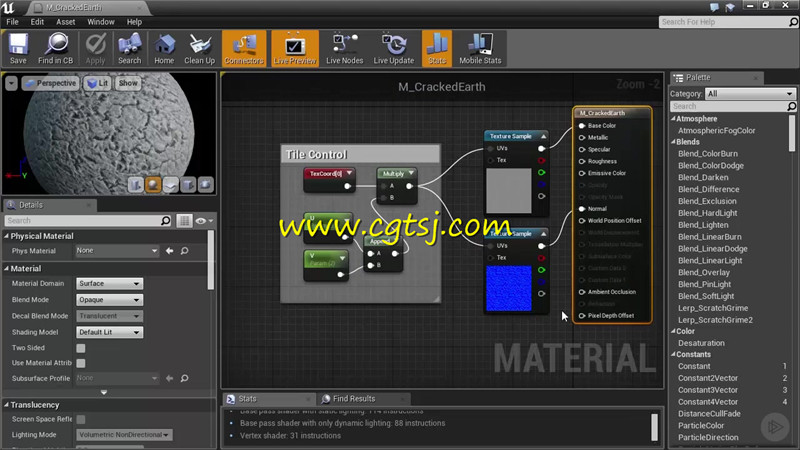Collapse the Translucency section
Screen dimensions: 800x450
point(7,405)
